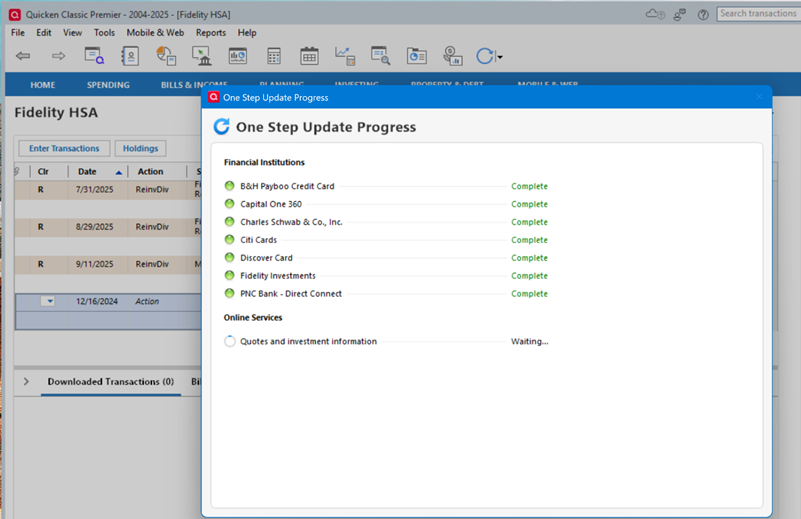Click the 9/11/2025 date cell
The width and height of the screenshot is (801, 519).
coord(95,264)
